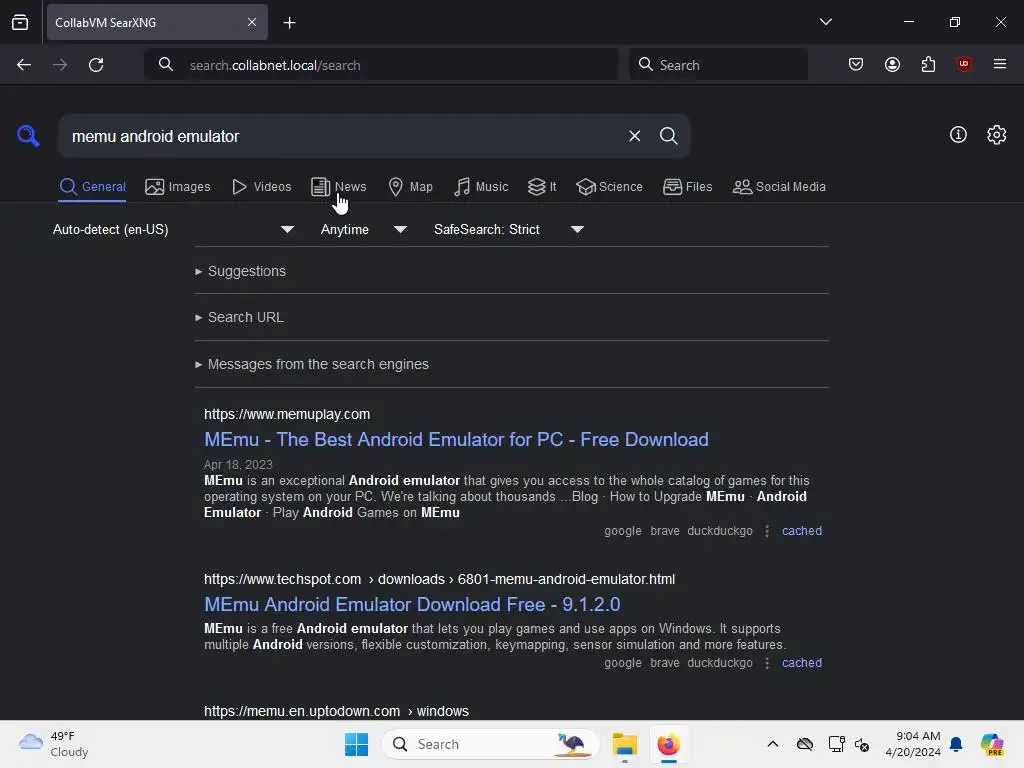The width and height of the screenshot is (1024, 768).
Task: Click the Firefox address bar
Action: click(381, 65)
